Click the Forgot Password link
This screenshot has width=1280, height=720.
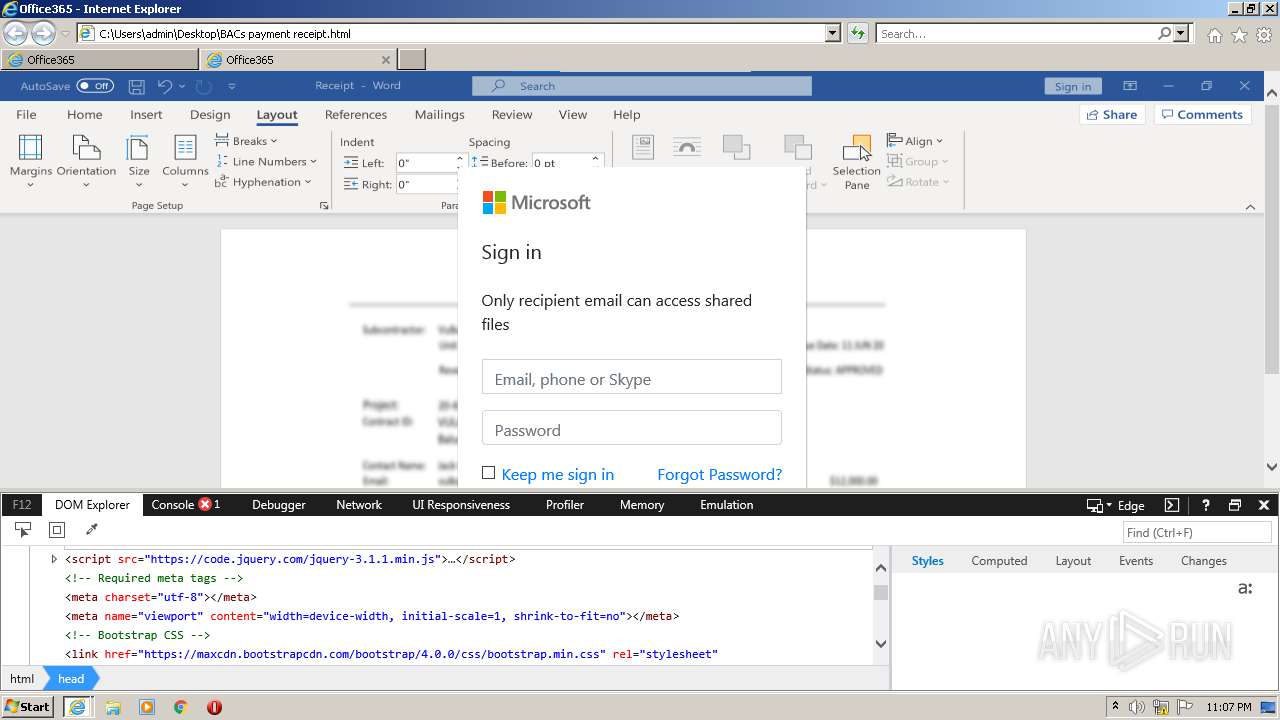[719, 474]
